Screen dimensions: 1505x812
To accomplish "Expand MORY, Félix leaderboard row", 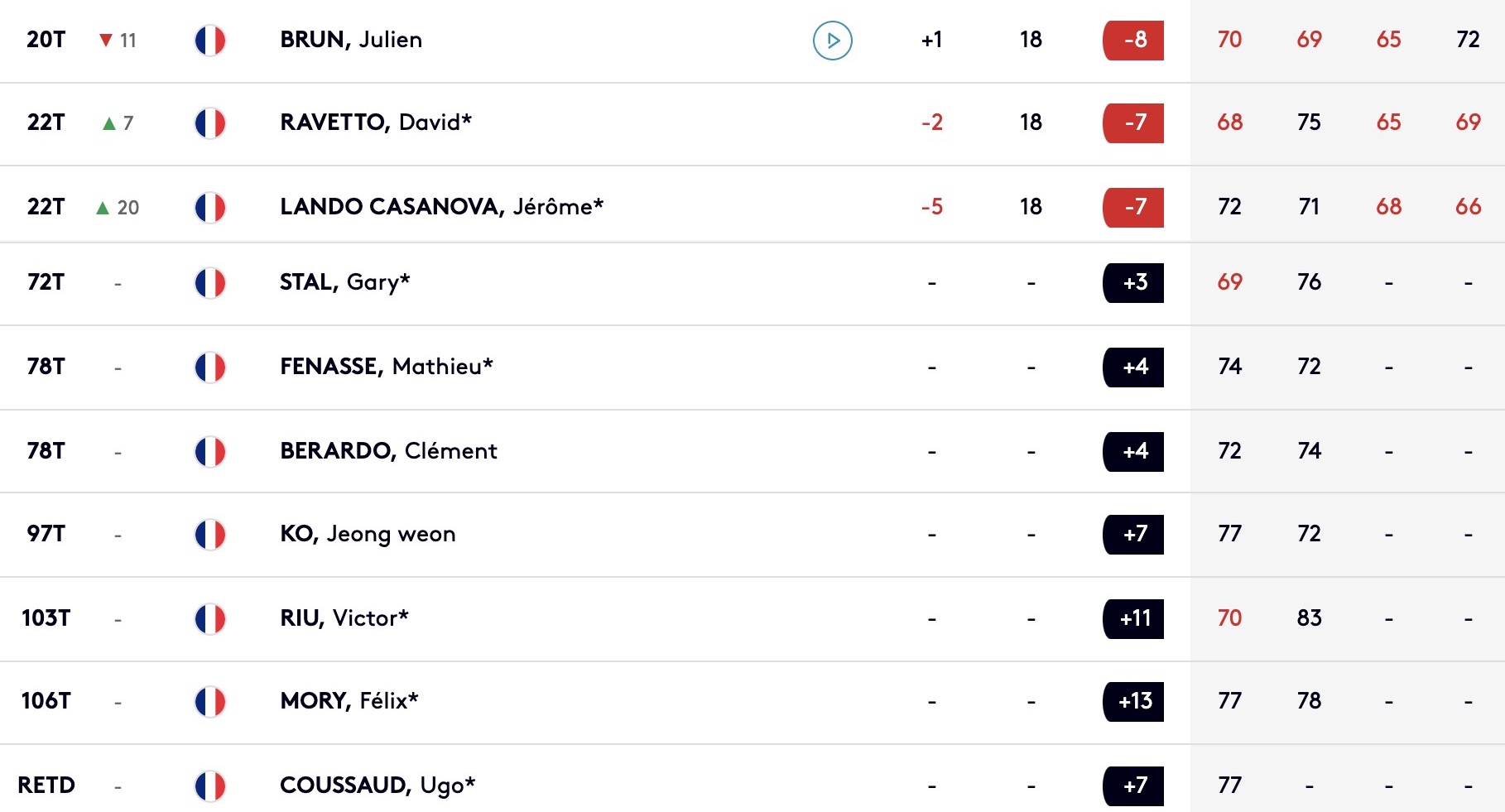I will [752, 702].
